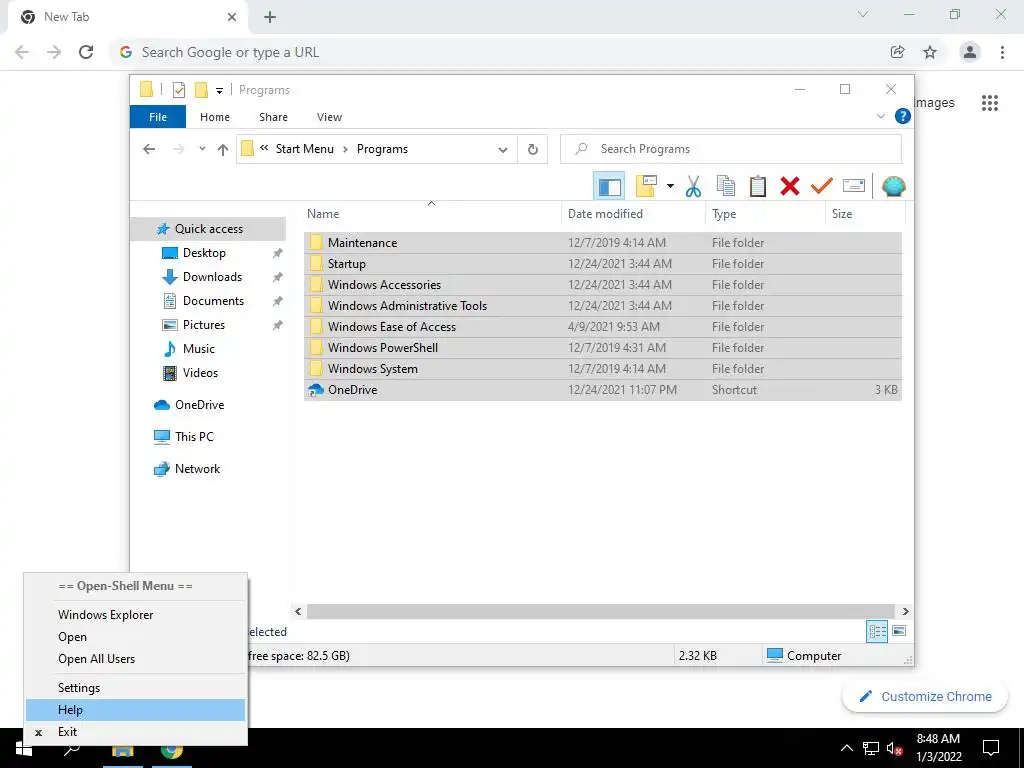This screenshot has width=1024, height=768.
Task: Click Help in the Open-Shell menu
Action: click(136, 710)
